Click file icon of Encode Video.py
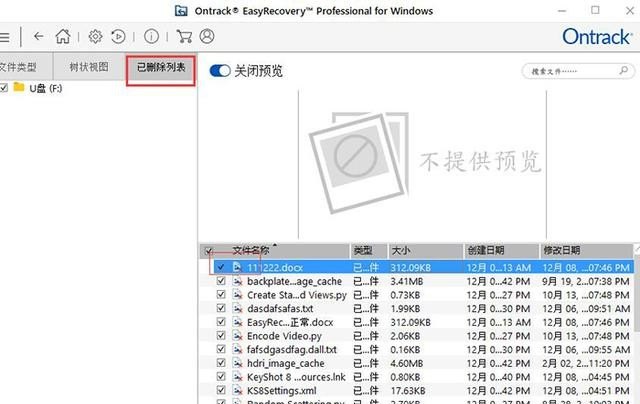 tap(237, 335)
